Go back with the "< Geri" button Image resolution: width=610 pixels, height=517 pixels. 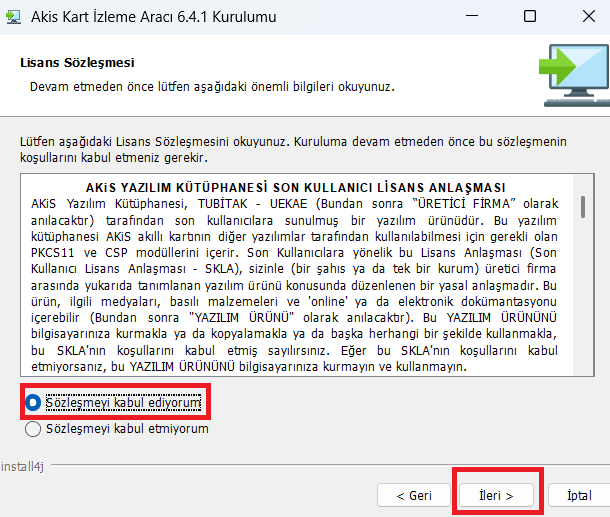click(x=414, y=495)
